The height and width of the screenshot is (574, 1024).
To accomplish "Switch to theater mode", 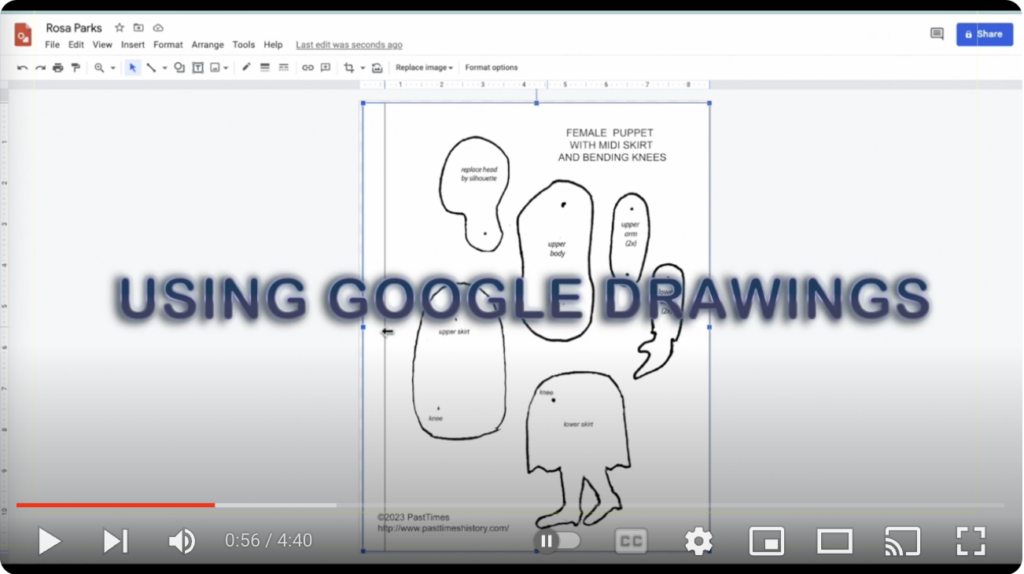I will tap(835, 541).
